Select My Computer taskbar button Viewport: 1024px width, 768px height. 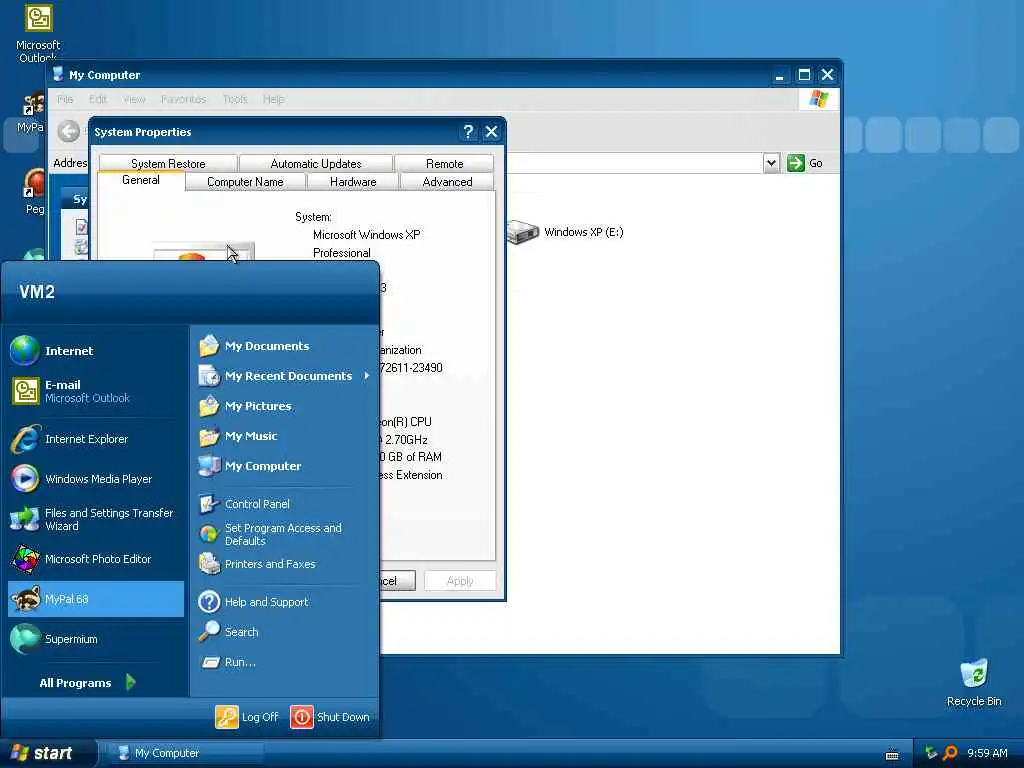(186, 753)
